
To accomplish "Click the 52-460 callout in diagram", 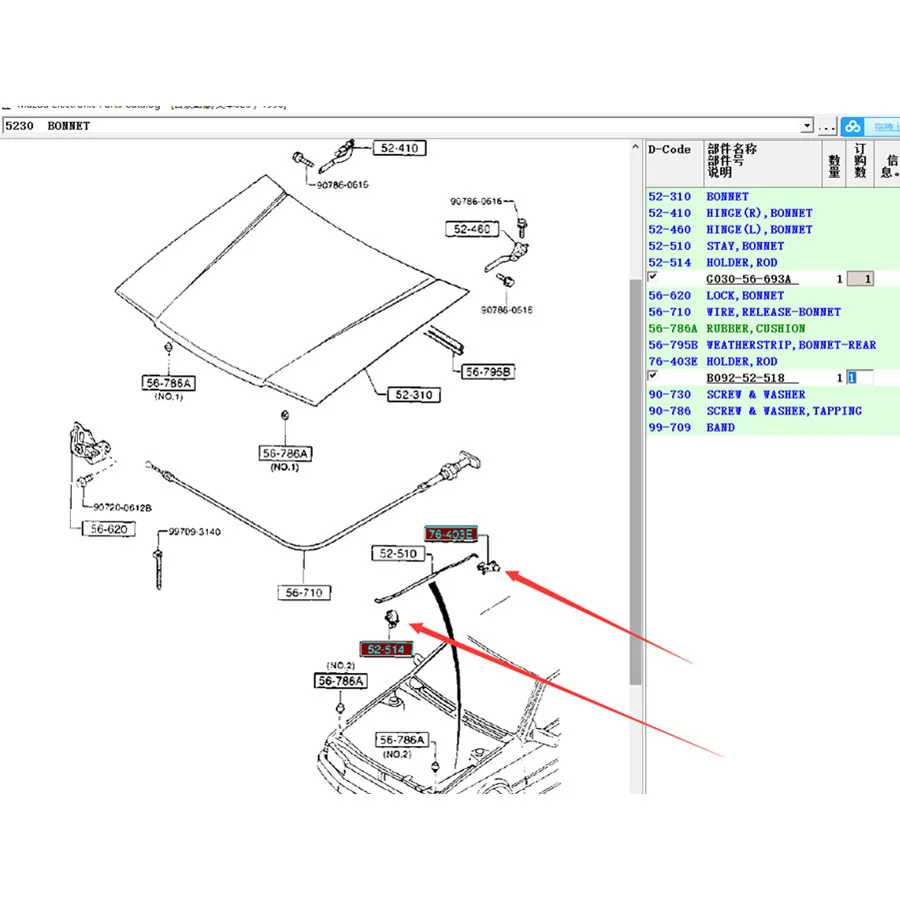I will pos(472,229).
